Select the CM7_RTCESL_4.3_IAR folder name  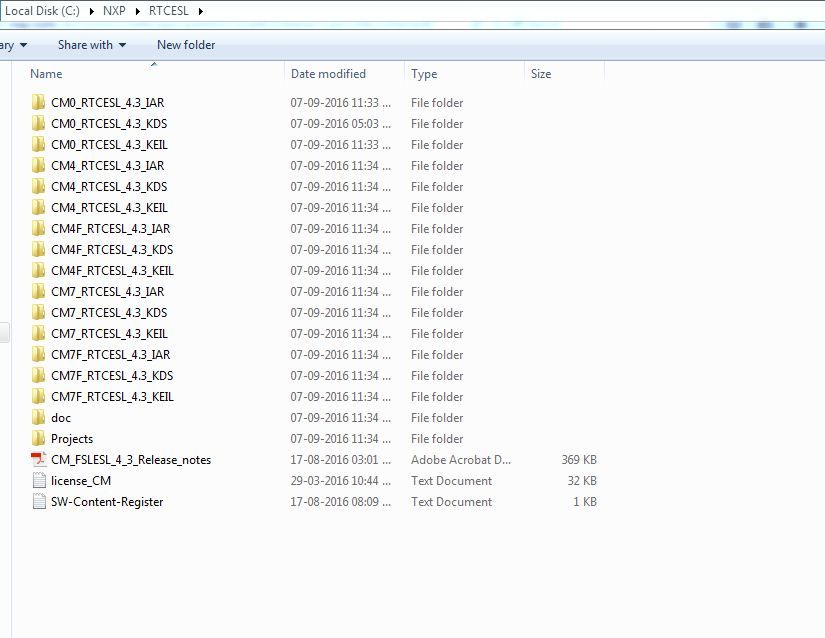pos(108,292)
